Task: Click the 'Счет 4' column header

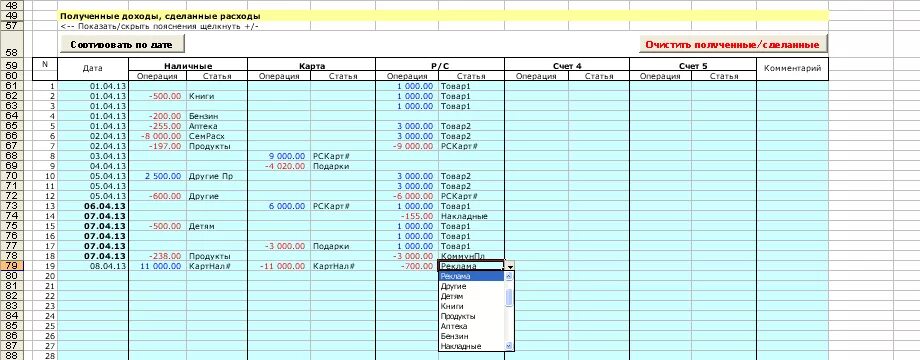Action: click(567, 66)
